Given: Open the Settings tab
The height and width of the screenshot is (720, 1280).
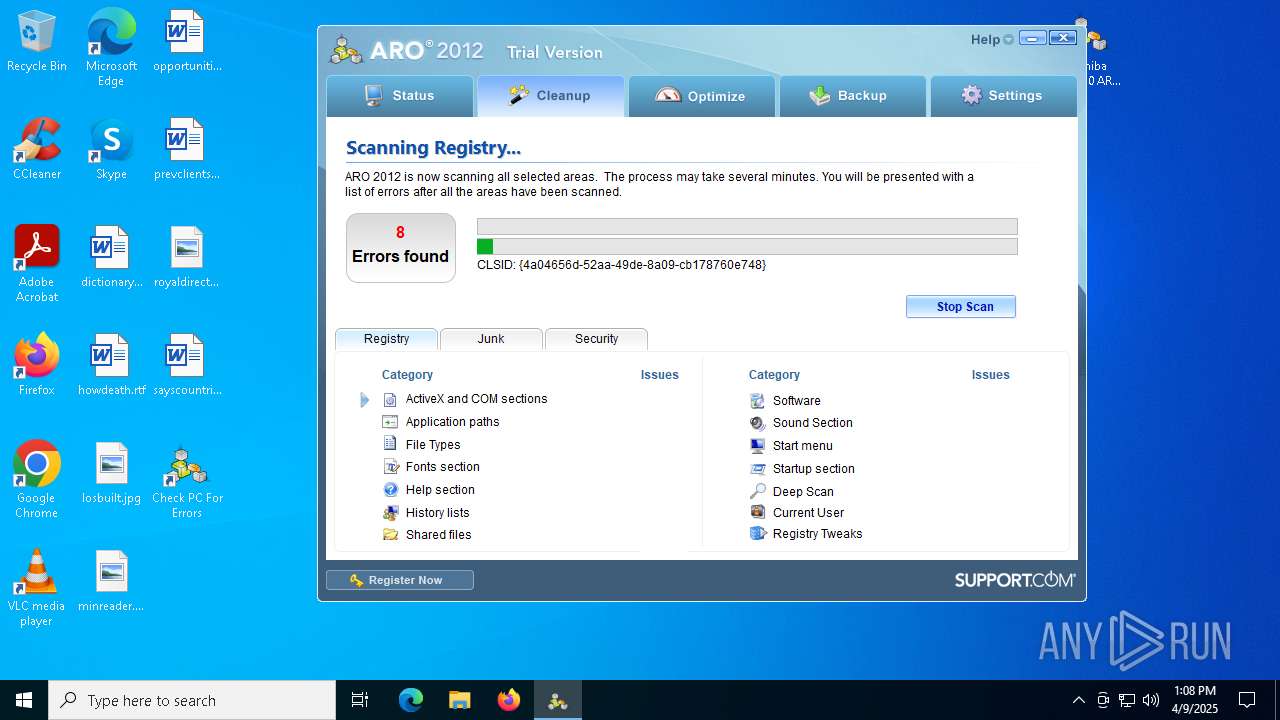Looking at the screenshot, I should point(1004,96).
